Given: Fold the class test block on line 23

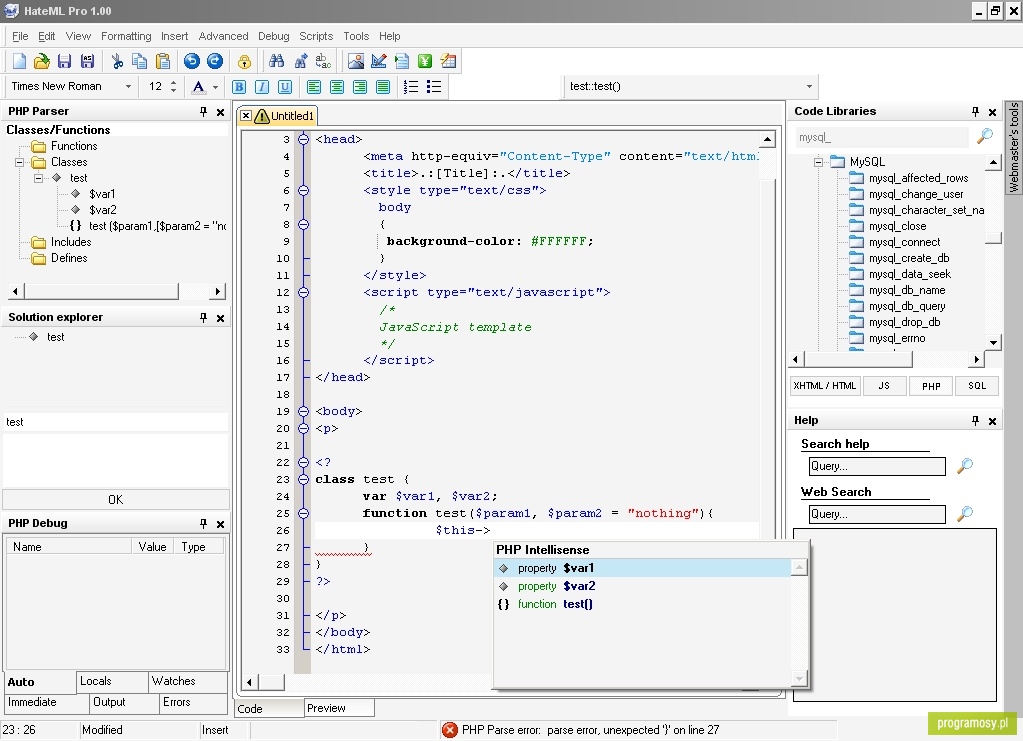Looking at the screenshot, I should (x=303, y=479).
